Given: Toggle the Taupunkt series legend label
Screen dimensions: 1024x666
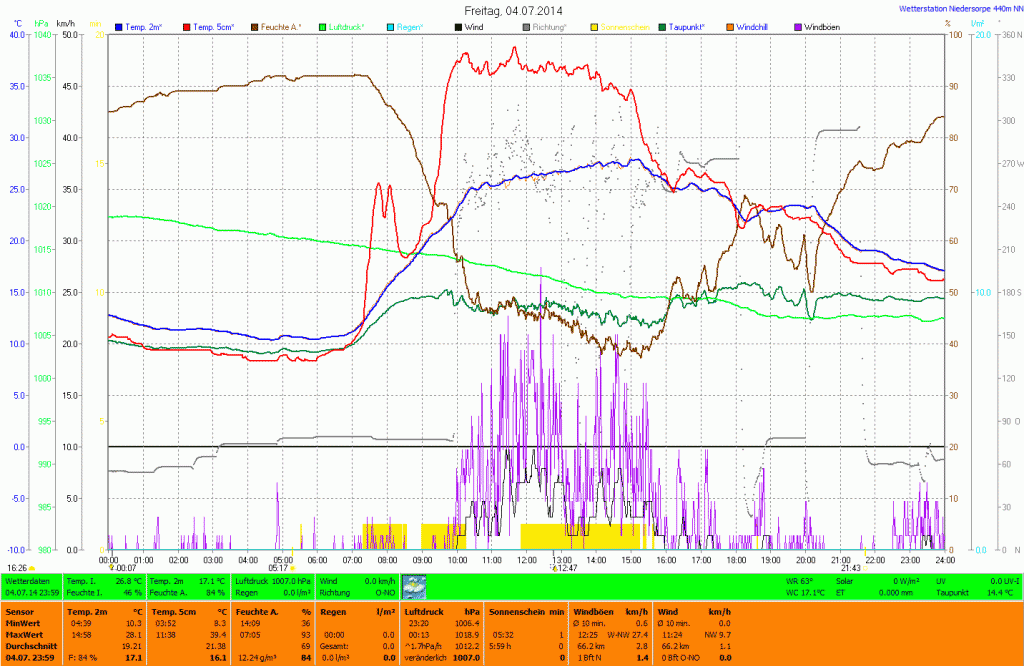Looking at the screenshot, I should coord(688,25).
